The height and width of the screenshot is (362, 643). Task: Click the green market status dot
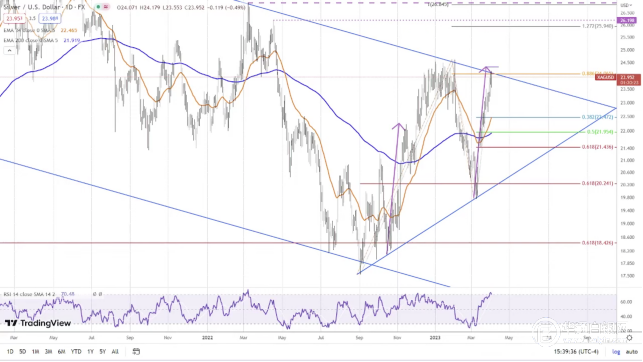[98, 7]
